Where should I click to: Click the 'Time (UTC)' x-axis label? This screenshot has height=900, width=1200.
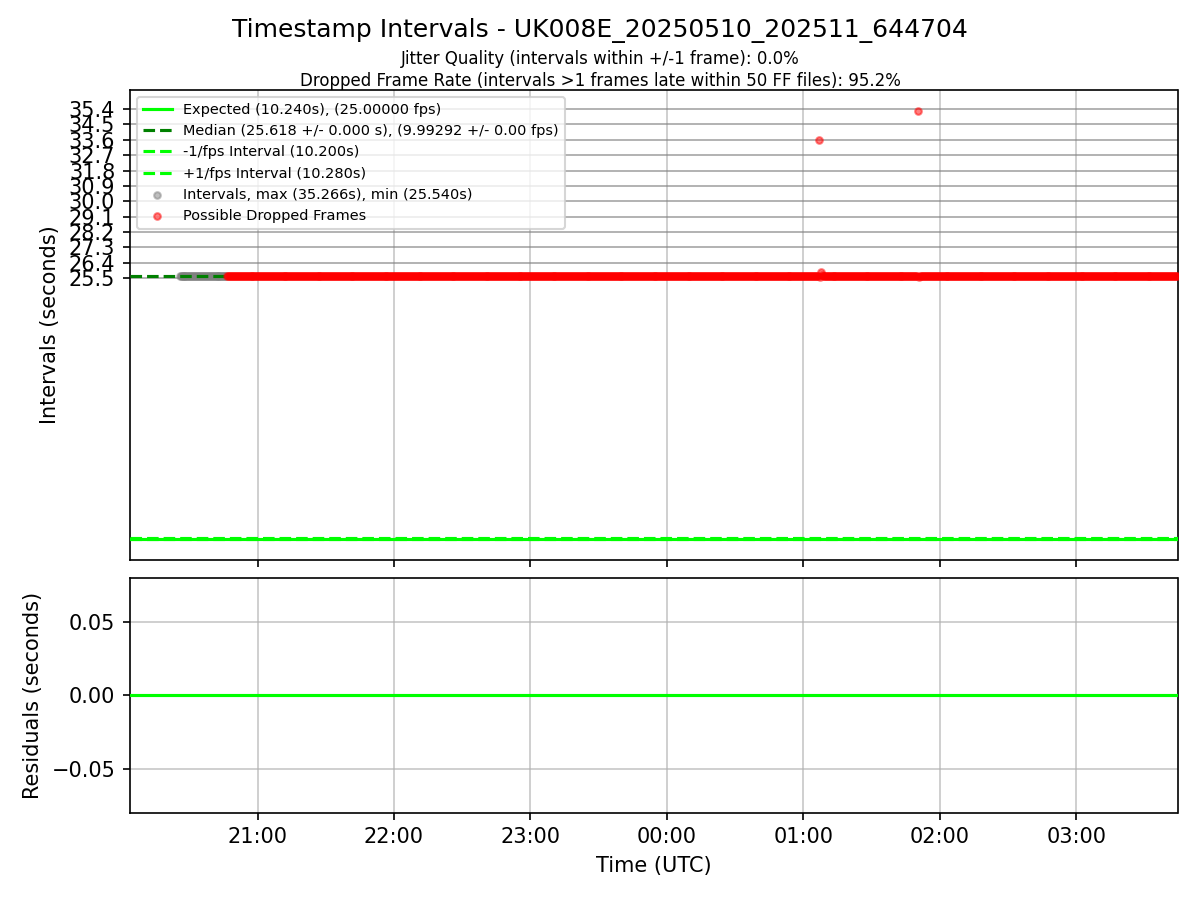pos(653,865)
